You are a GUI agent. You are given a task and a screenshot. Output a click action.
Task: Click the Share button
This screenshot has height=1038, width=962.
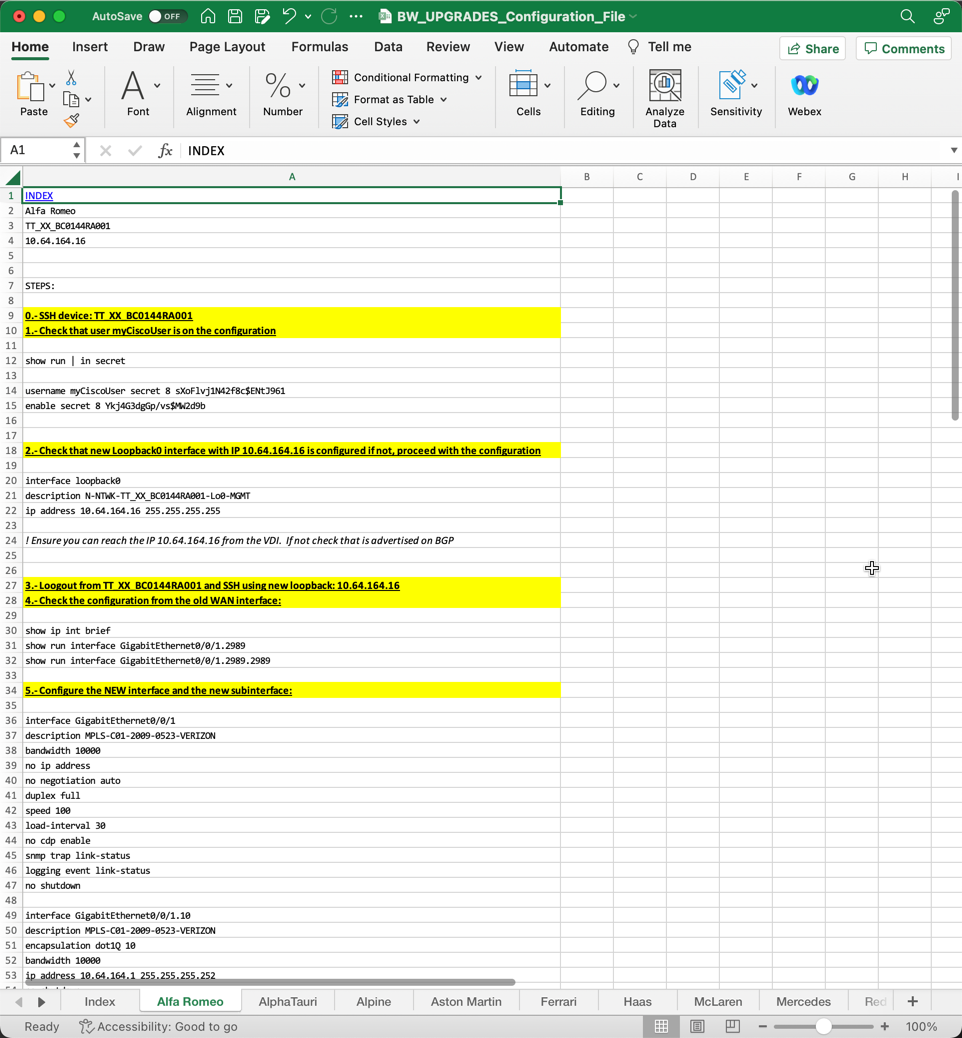pos(812,48)
